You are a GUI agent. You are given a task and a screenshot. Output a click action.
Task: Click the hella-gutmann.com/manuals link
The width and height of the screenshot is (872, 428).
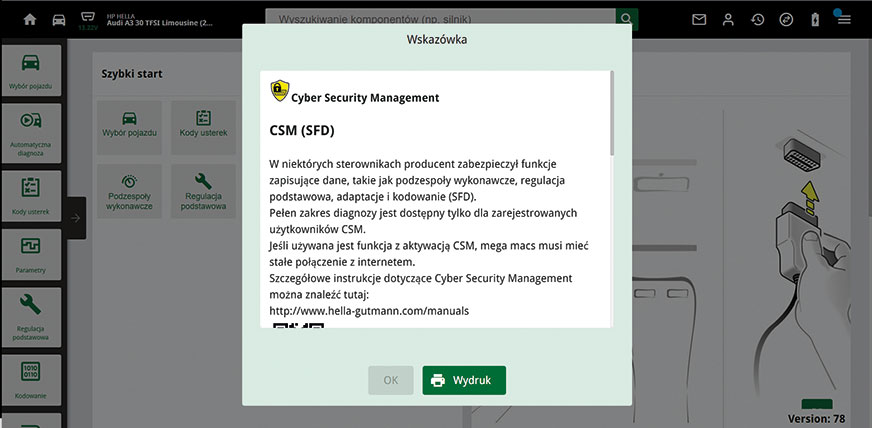point(369,311)
